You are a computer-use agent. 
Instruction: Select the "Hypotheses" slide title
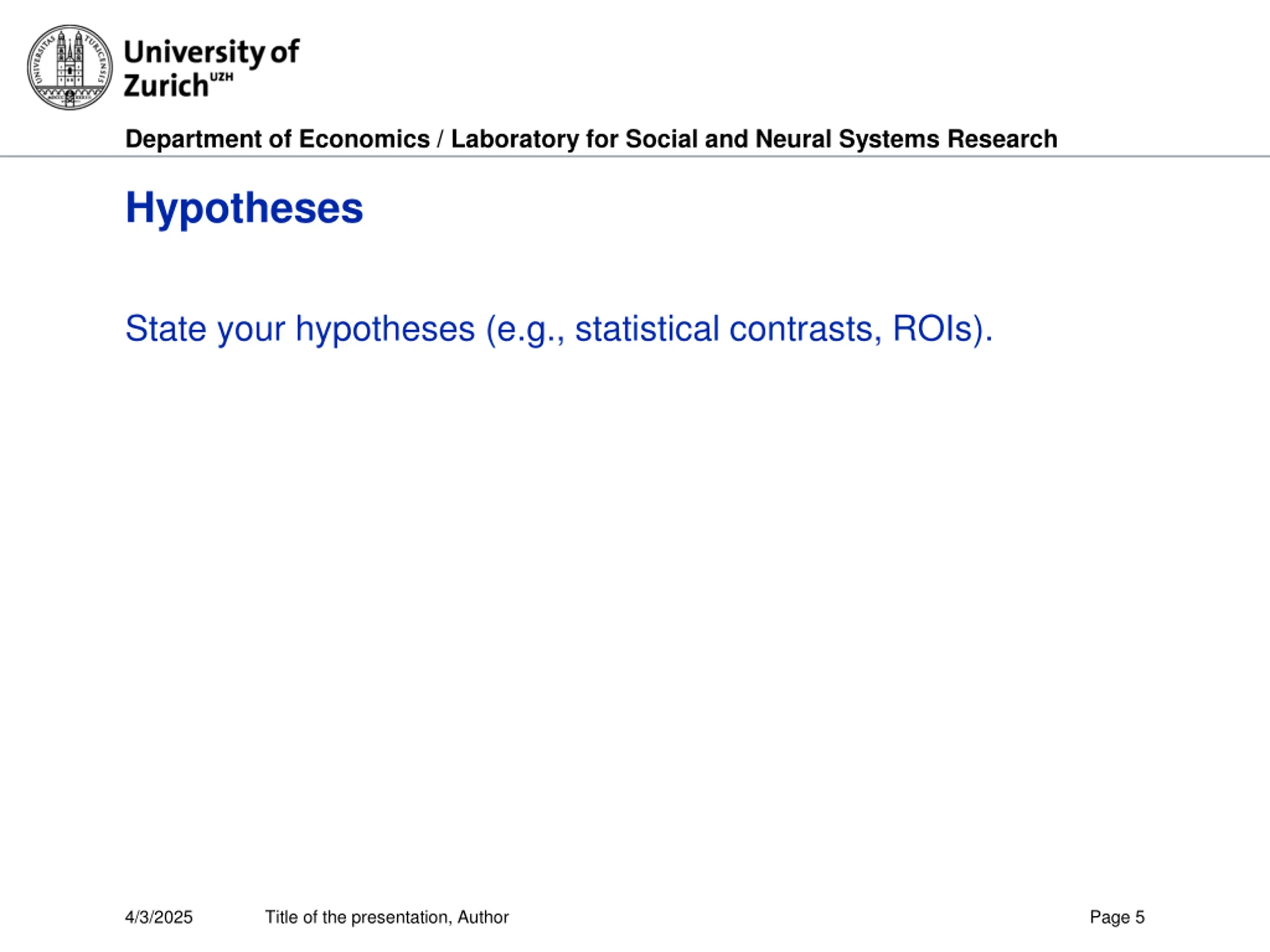[x=244, y=209]
